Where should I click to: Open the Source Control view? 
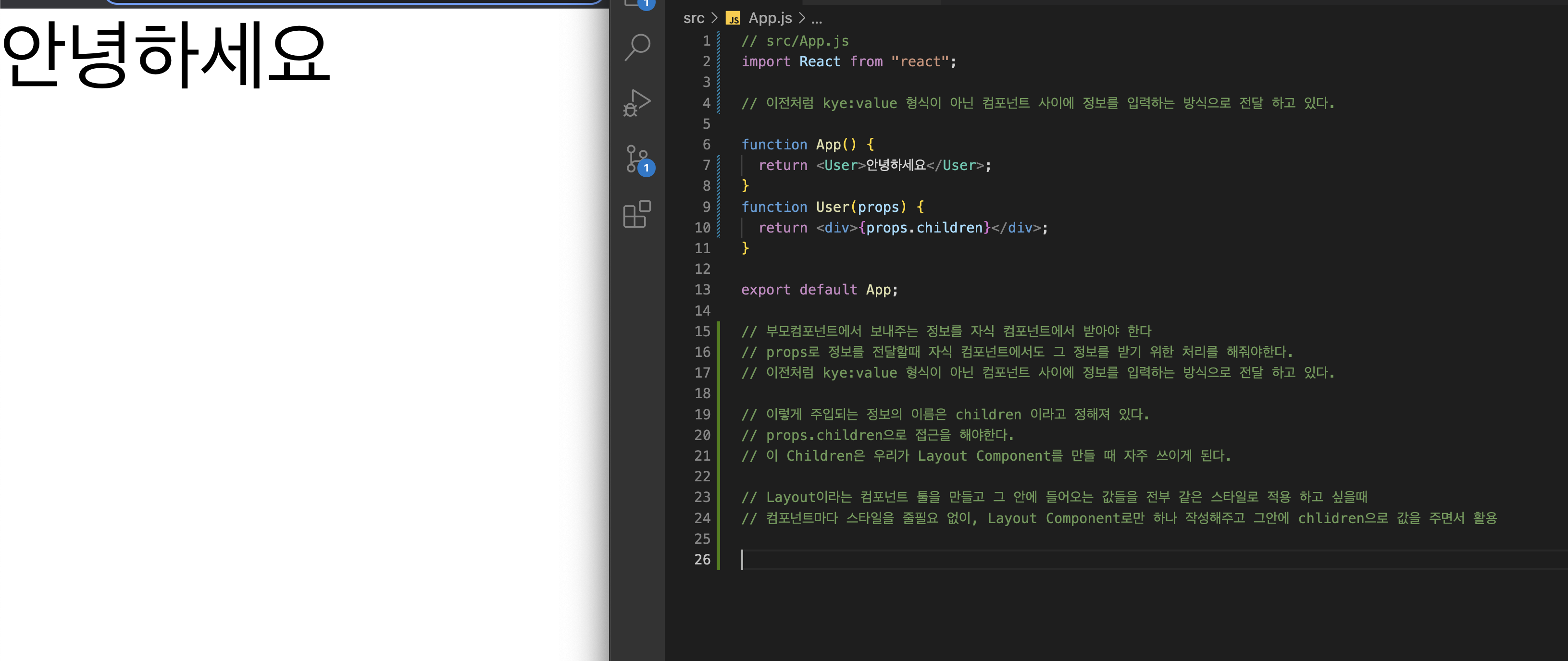(637, 159)
